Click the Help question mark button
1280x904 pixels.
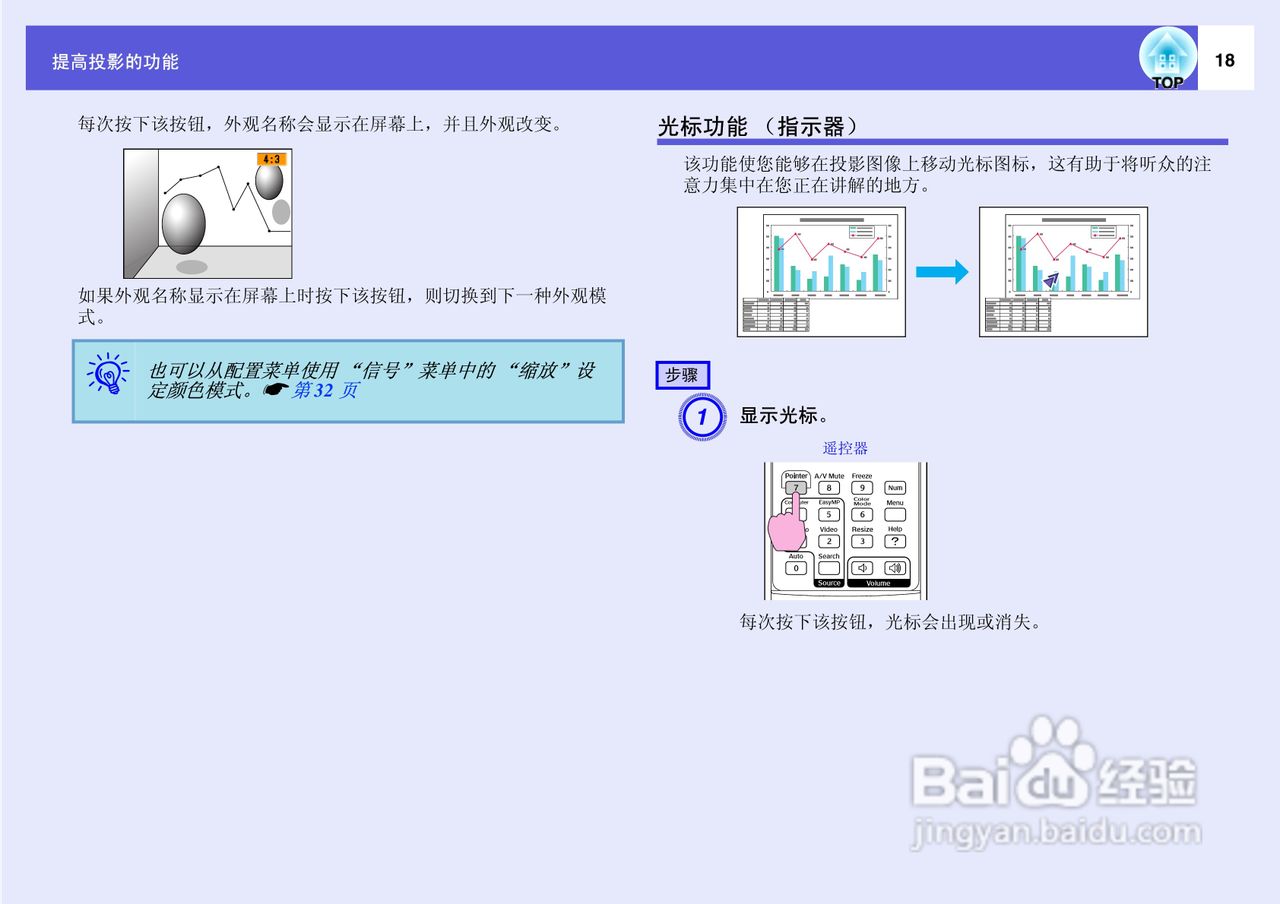point(895,541)
